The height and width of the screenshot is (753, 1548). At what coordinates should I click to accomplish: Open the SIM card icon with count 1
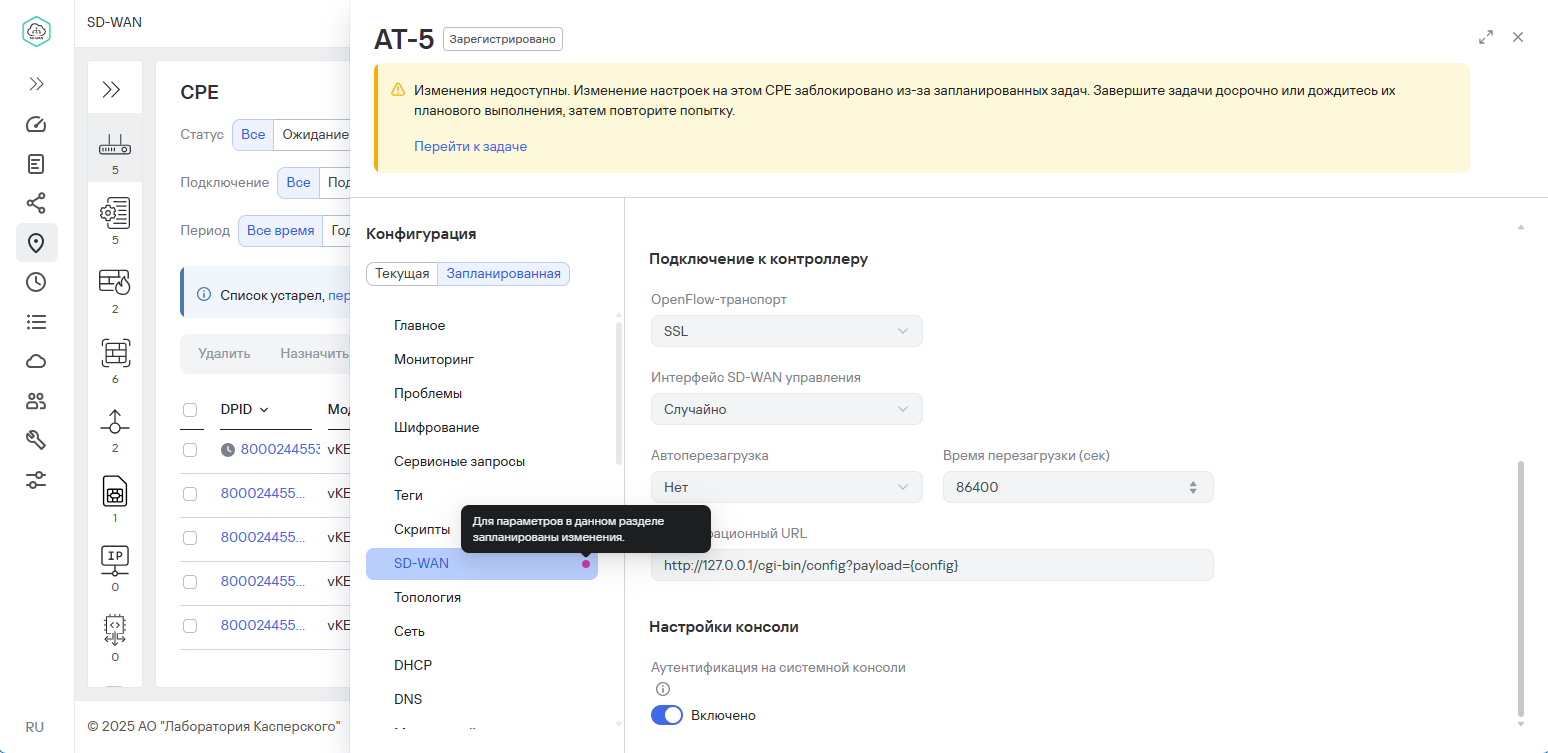coord(115,491)
